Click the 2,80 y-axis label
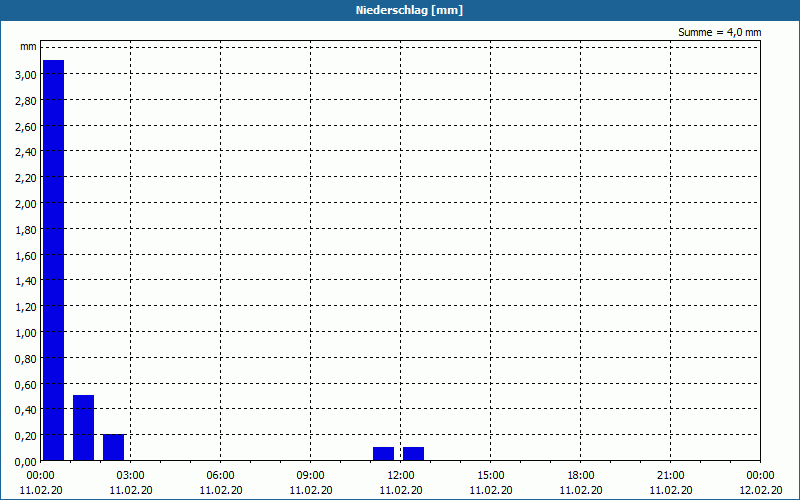Image resolution: width=800 pixels, height=500 pixels. (x=26, y=101)
